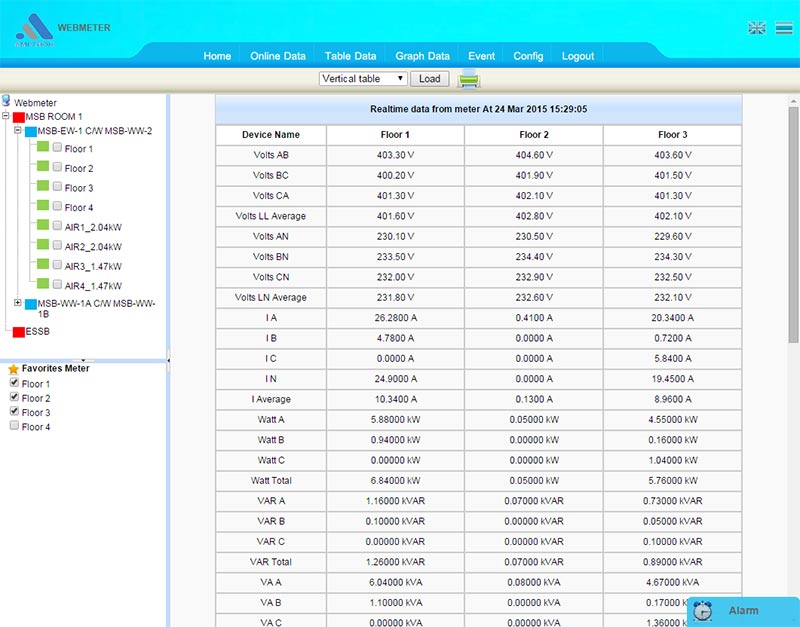
Task: Select the Webmeter root tree label
Action: tap(35, 103)
